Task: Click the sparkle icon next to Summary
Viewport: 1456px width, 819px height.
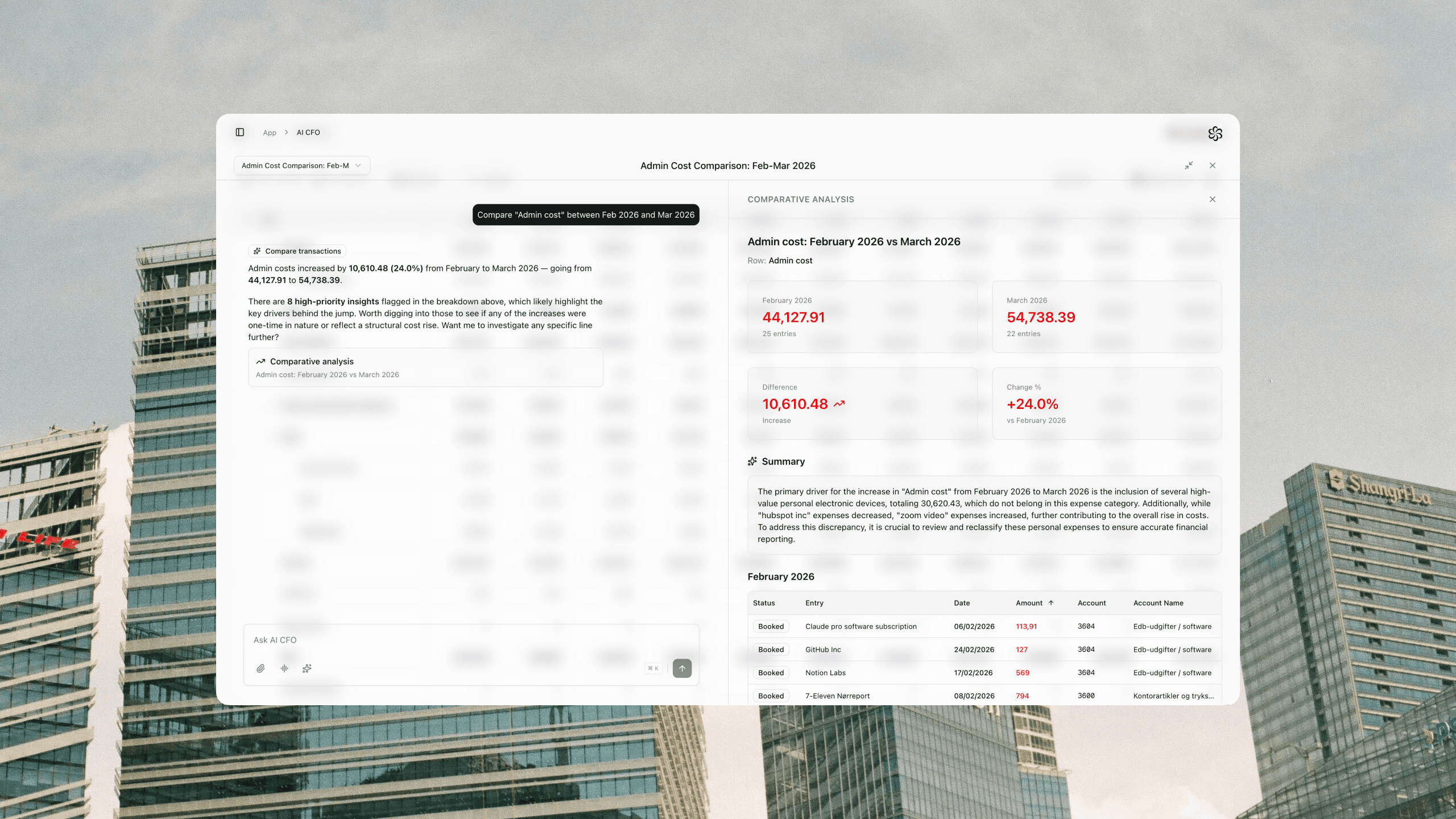Action: coord(752,461)
